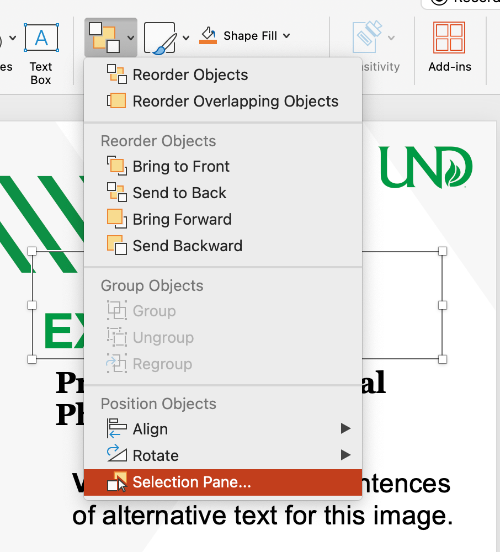
Task: Click the Send to Back icon
Action: [x=117, y=192]
